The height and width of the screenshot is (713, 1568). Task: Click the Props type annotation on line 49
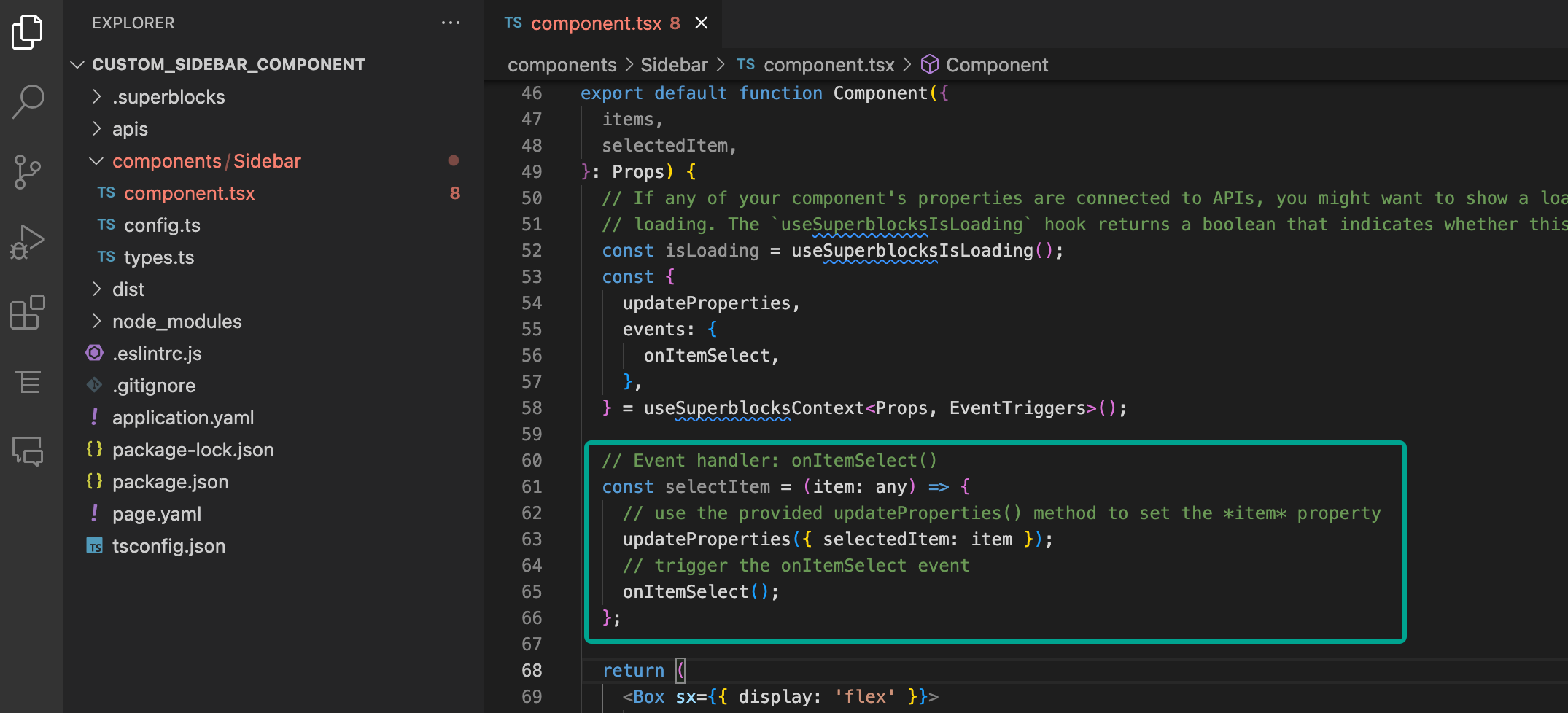click(x=638, y=172)
